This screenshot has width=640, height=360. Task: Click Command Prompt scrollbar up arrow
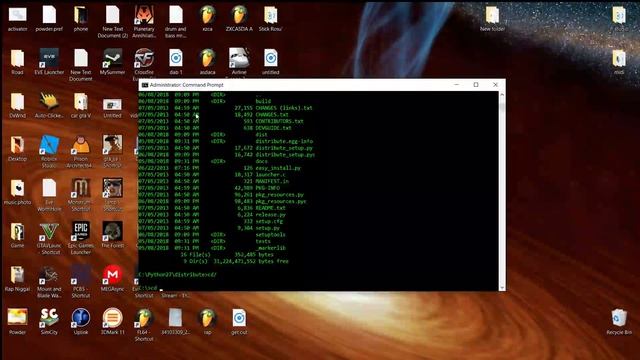click(x=502, y=95)
